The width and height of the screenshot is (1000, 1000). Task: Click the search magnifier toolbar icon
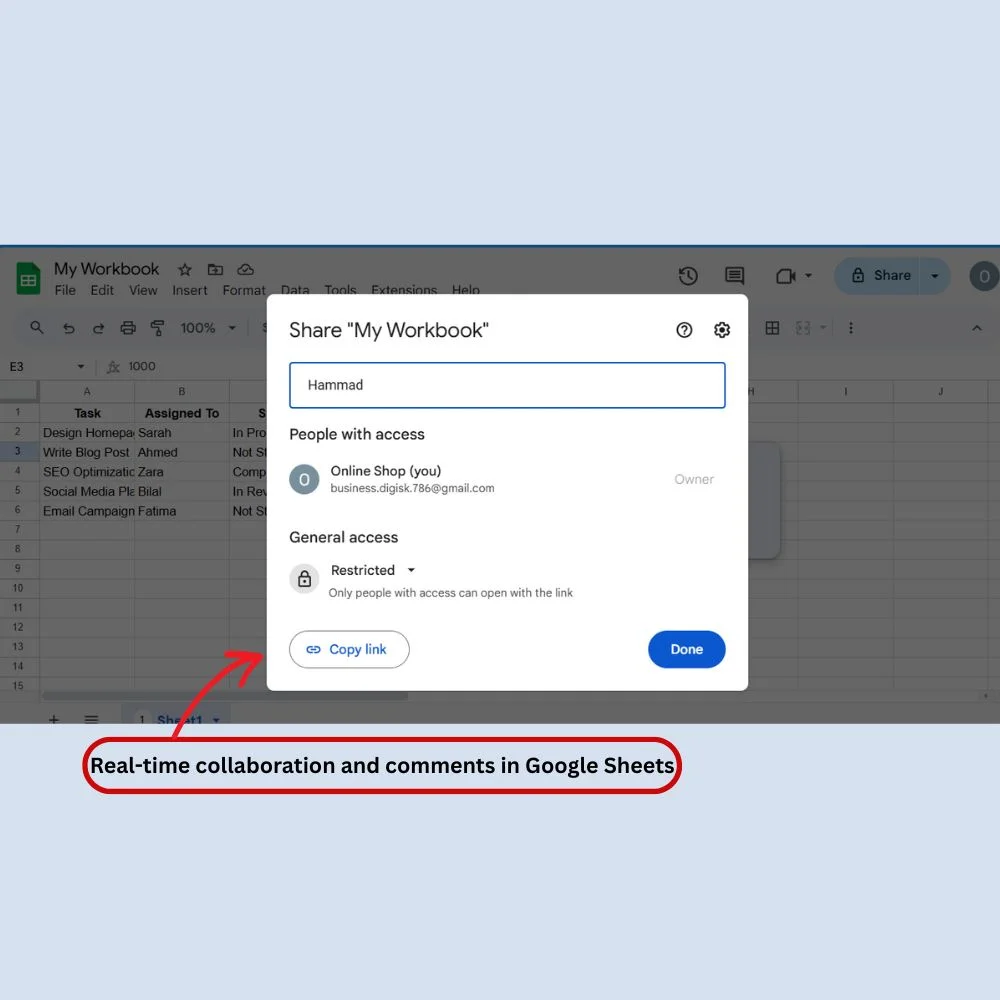[x=37, y=328]
